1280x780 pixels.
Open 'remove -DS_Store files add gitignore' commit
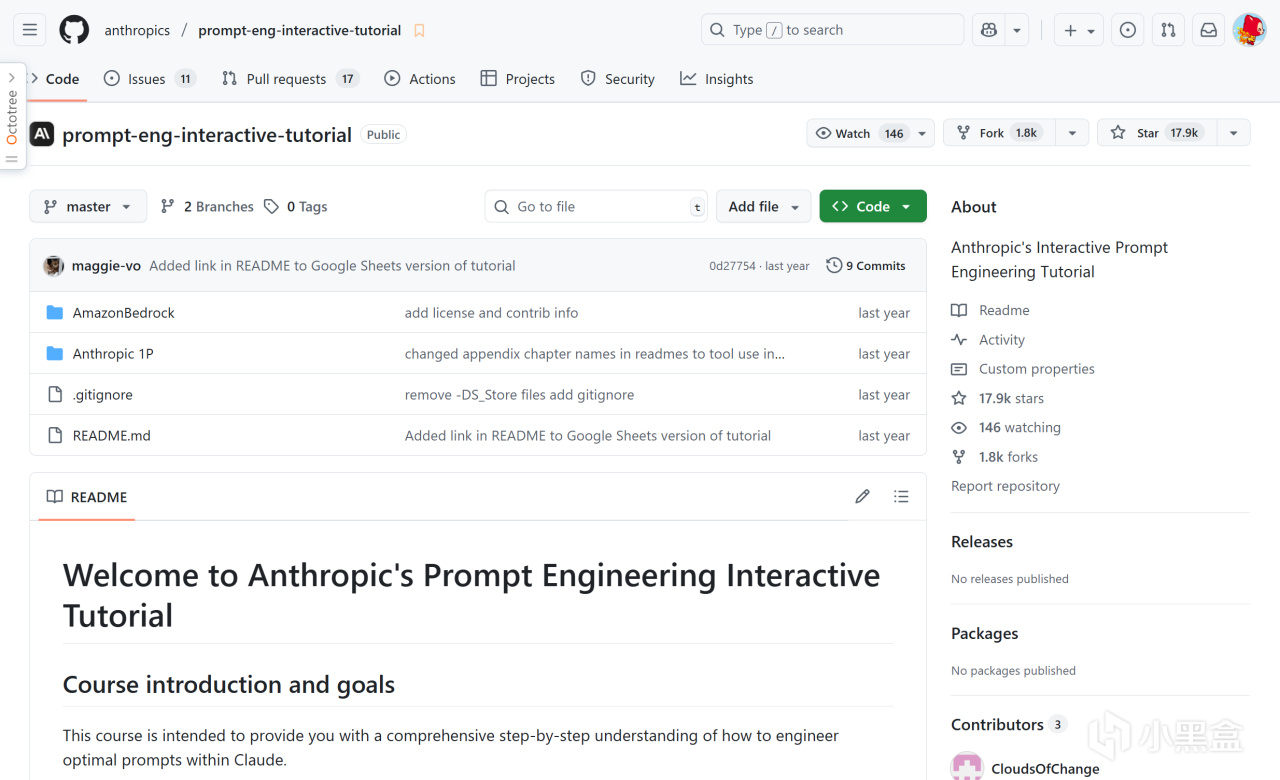pyautogui.click(x=520, y=395)
